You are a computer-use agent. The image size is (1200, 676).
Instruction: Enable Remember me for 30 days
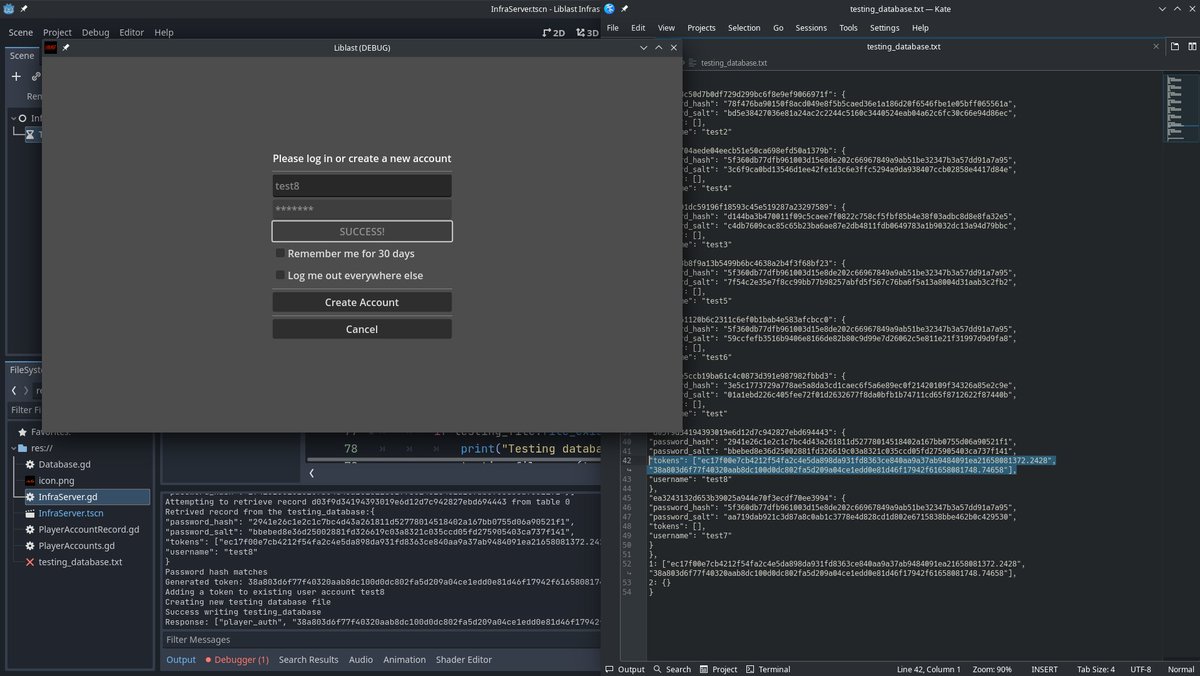tap(280, 253)
